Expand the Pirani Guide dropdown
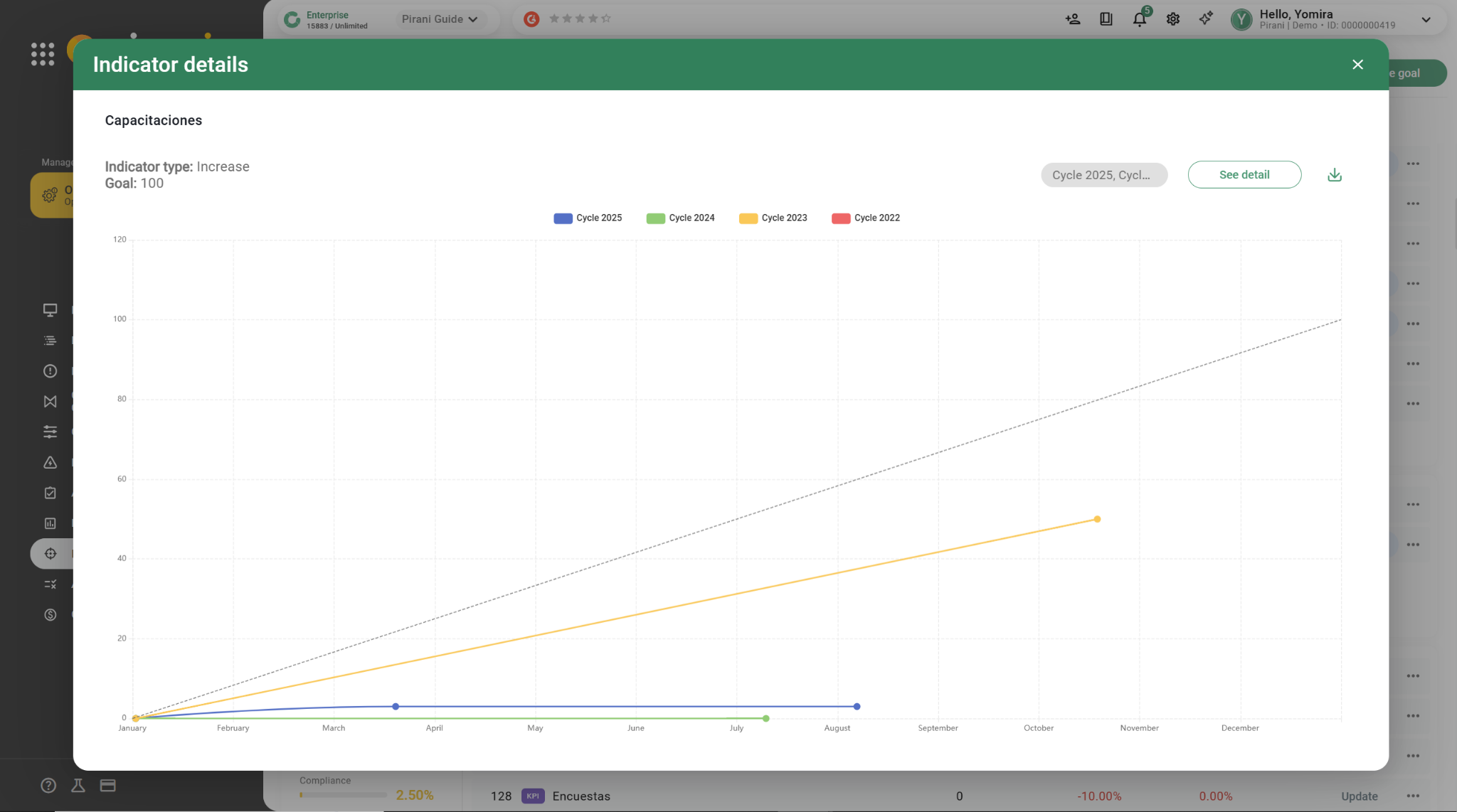The height and width of the screenshot is (812, 1457). 439,19
